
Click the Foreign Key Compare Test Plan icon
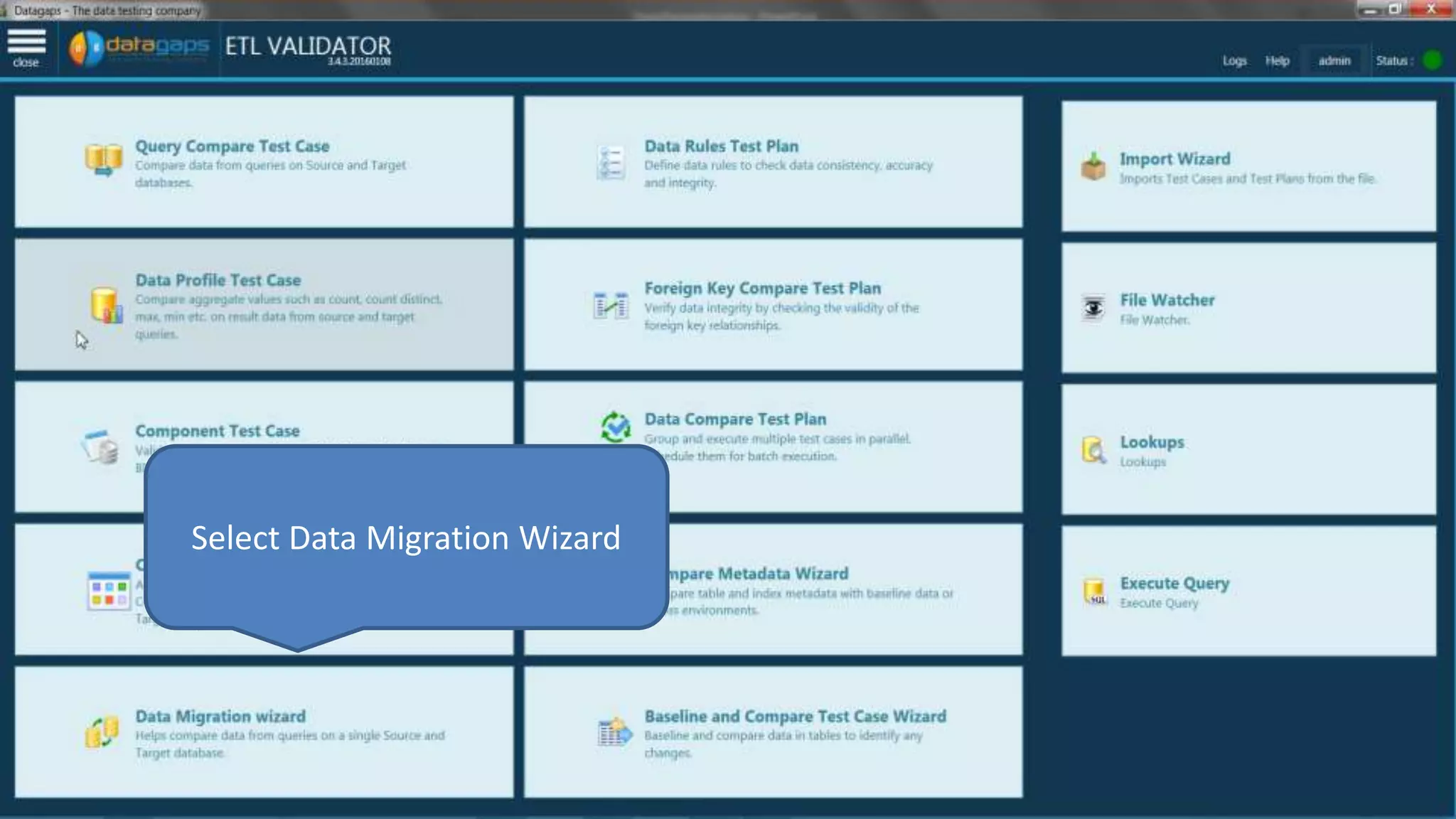611,306
